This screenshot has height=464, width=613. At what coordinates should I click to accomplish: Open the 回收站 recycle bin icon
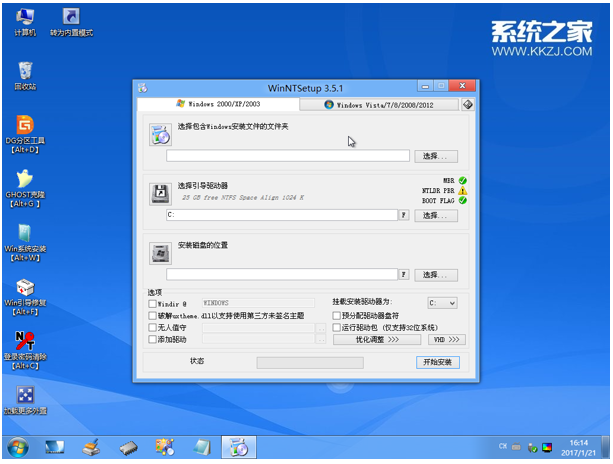pos(25,76)
